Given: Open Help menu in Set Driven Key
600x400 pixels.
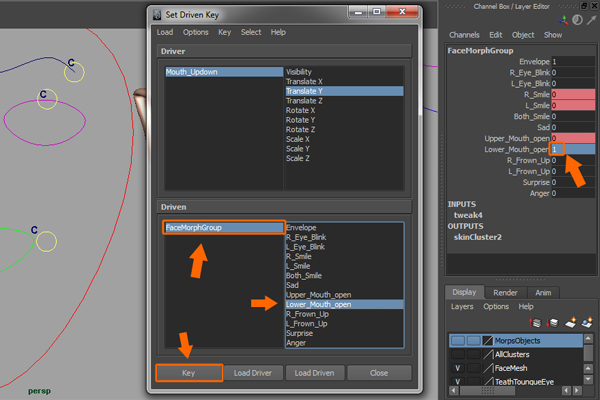Looking at the screenshot, I should [x=278, y=32].
